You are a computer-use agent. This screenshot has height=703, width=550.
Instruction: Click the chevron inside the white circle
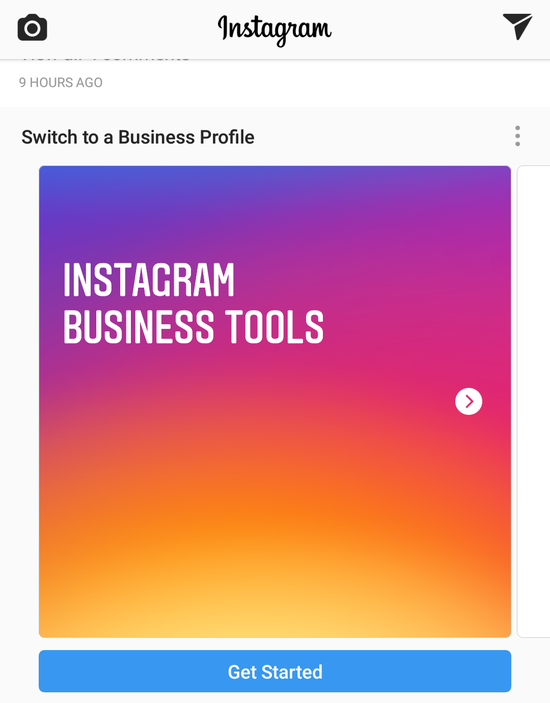469,401
